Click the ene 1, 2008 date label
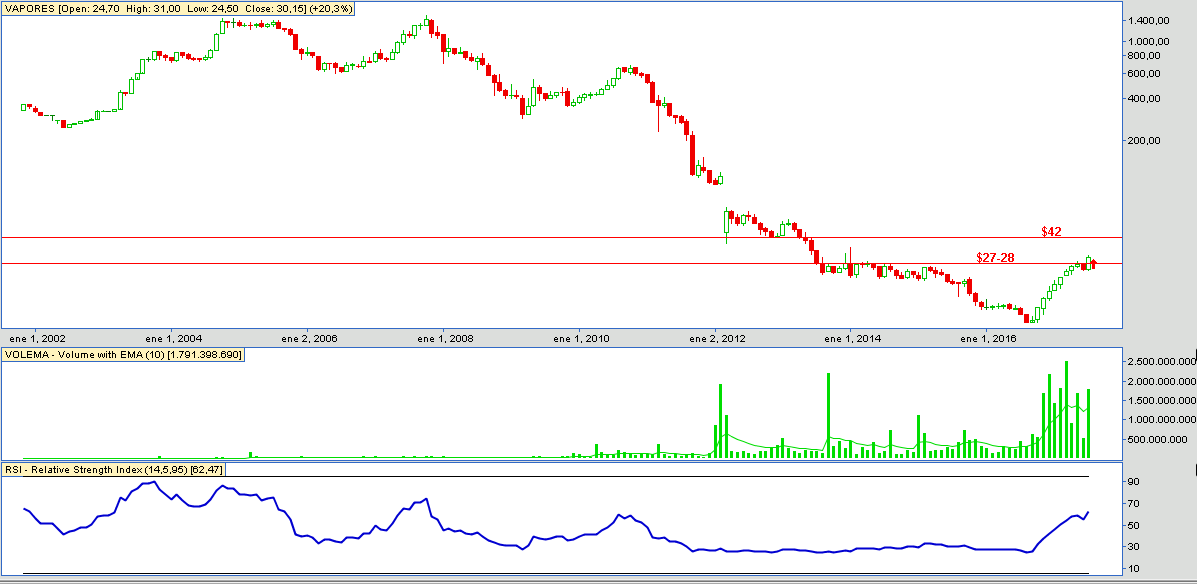Viewport: 1197px width, 584px height. (445, 337)
